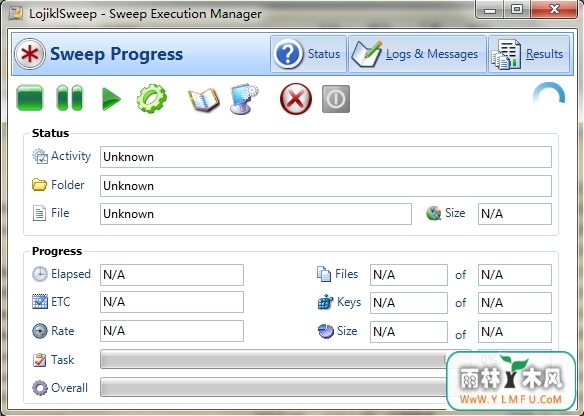Viewport: 584px width, 416px height.
Task: Click the yellow Folder icon
Action: tap(39, 185)
